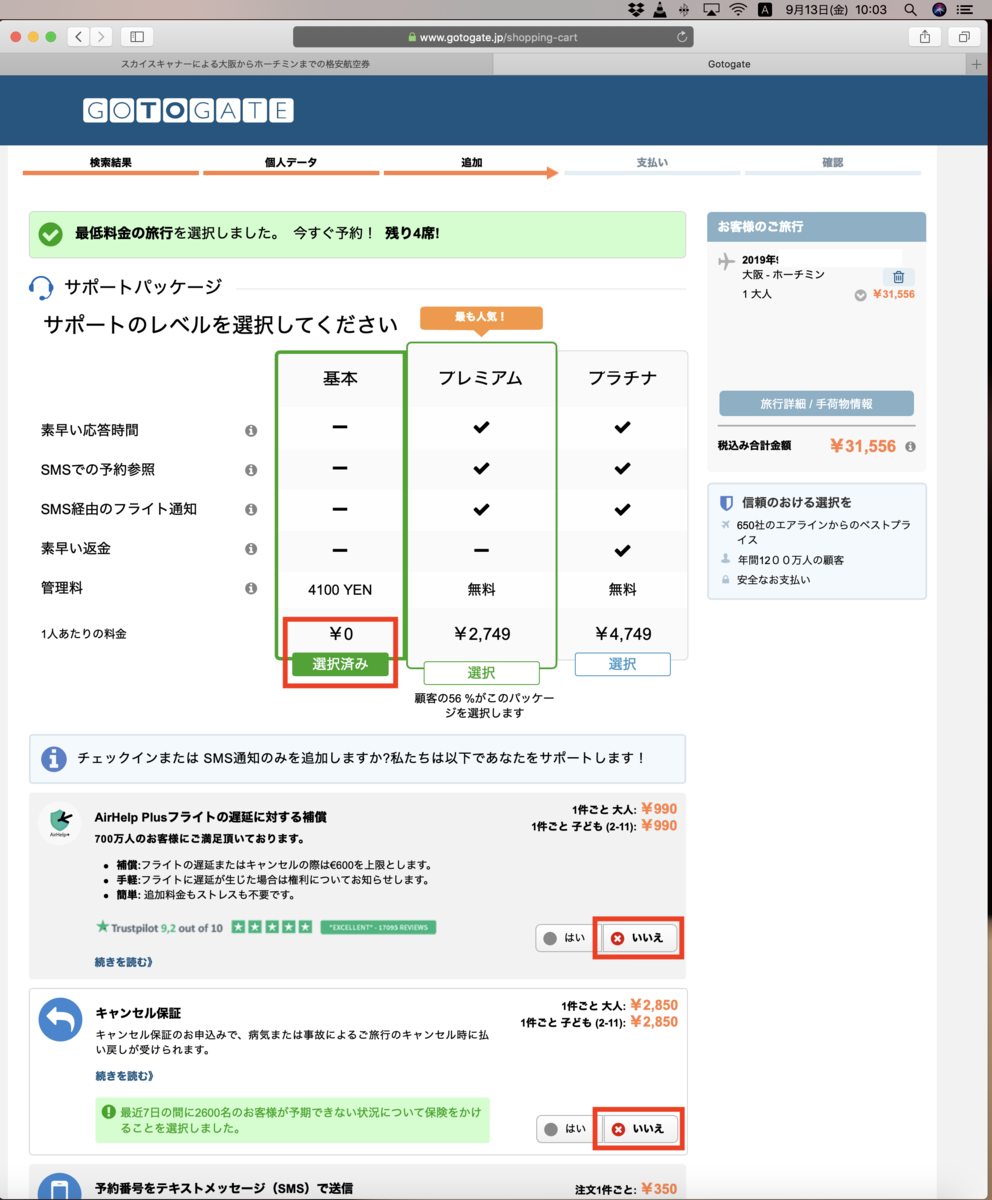The width and height of the screenshot is (992, 1200).
Task: Select はい for AirHelp Plus
Action: pos(566,938)
